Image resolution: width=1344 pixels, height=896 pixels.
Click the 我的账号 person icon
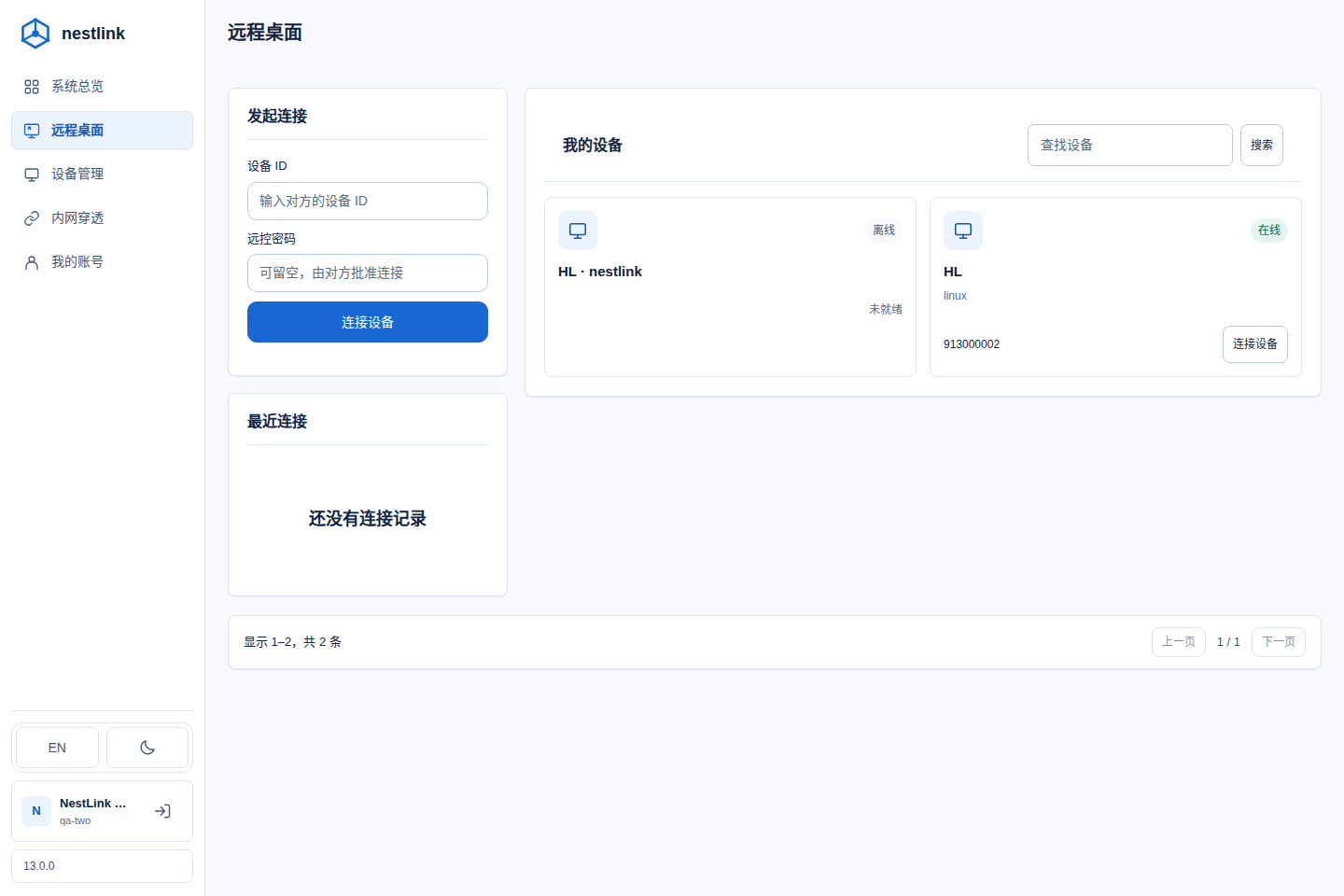tap(32, 262)
